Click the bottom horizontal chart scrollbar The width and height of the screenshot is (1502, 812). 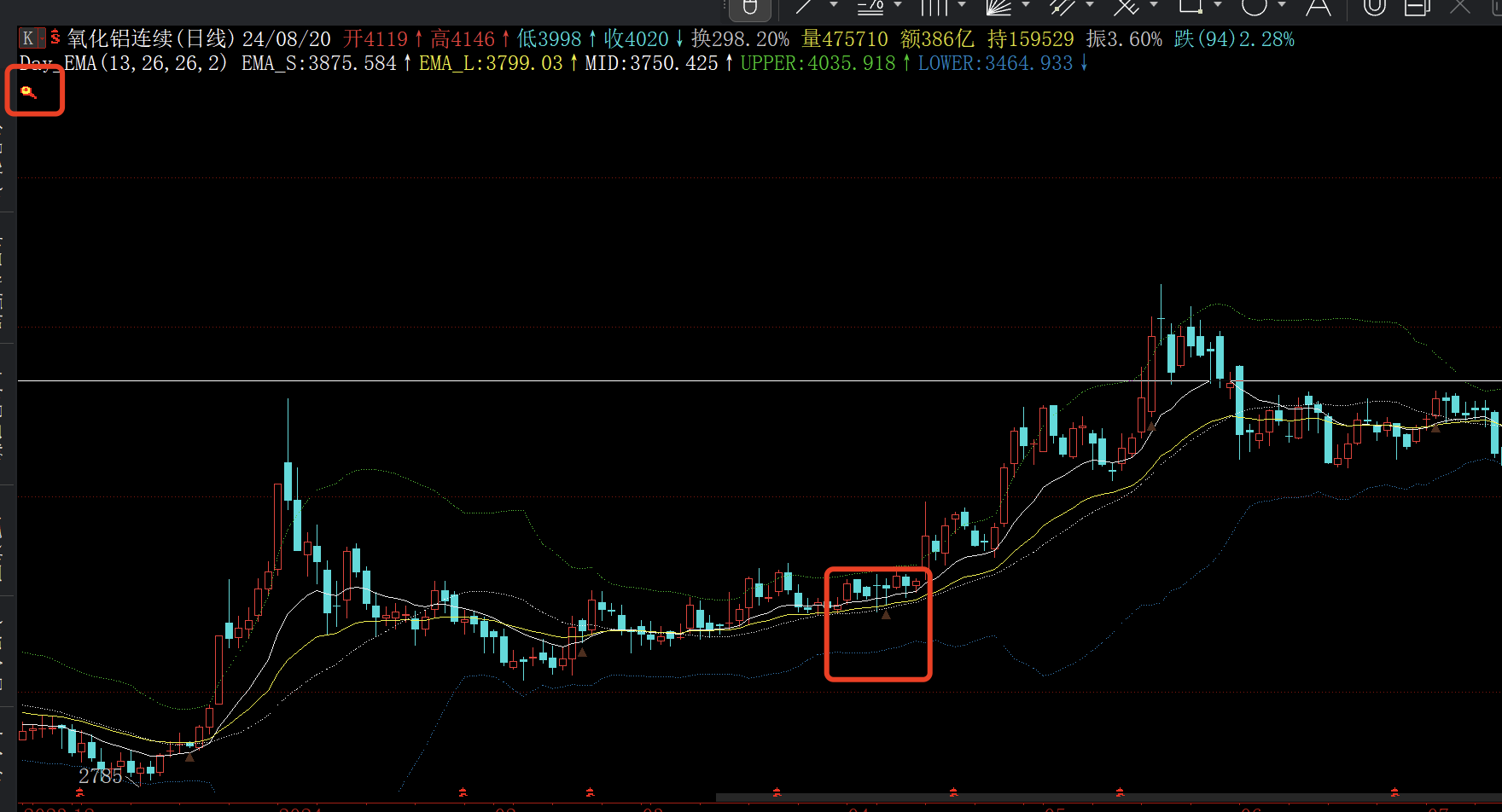coord(1109,798)
